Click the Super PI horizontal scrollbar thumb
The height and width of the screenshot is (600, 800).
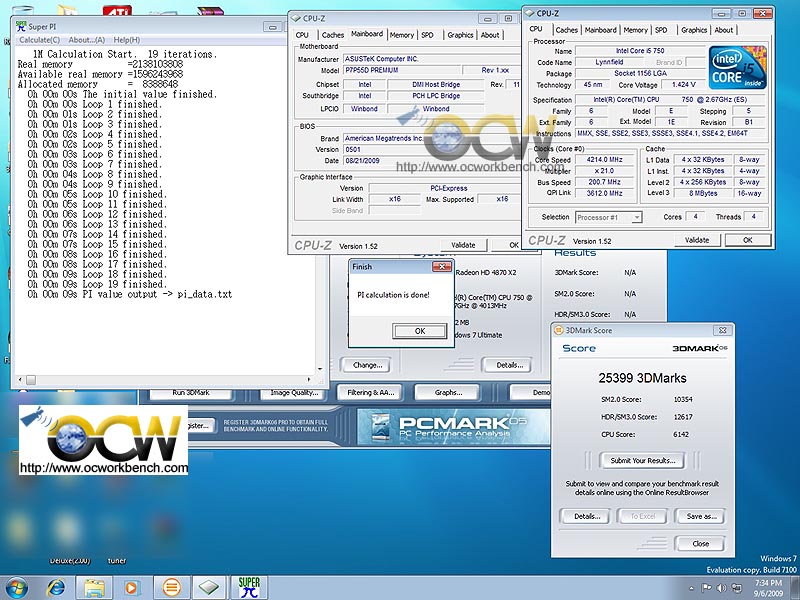point(31,380)
